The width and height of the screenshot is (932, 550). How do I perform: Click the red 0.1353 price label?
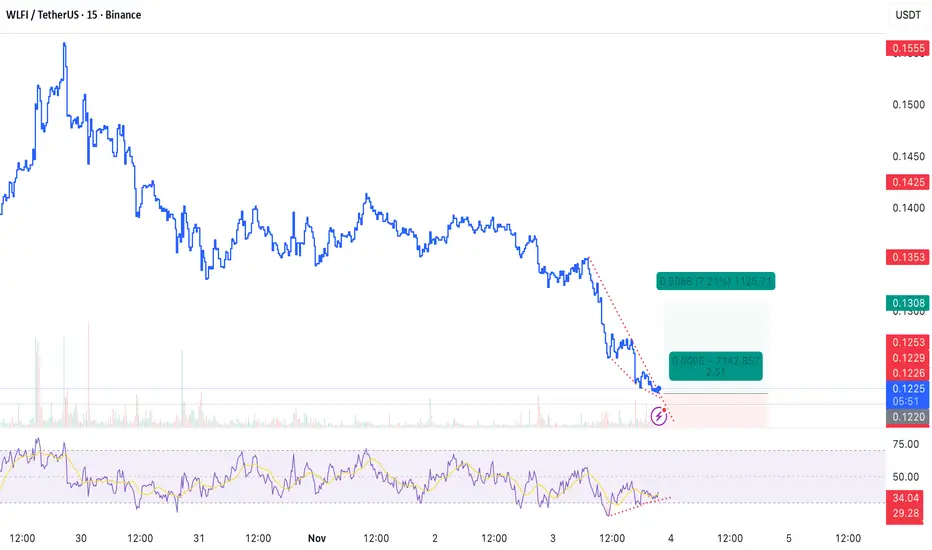pos(908,257)
